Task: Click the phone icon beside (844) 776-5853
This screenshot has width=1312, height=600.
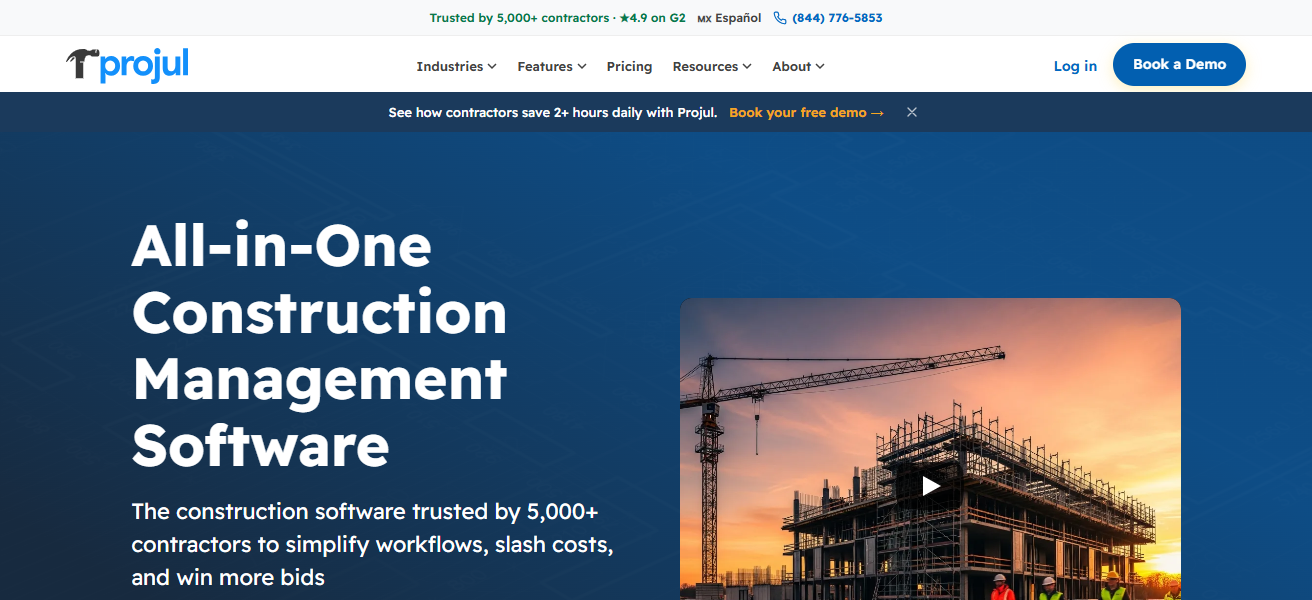Action: pyautogui.click(x=780, y=18)
